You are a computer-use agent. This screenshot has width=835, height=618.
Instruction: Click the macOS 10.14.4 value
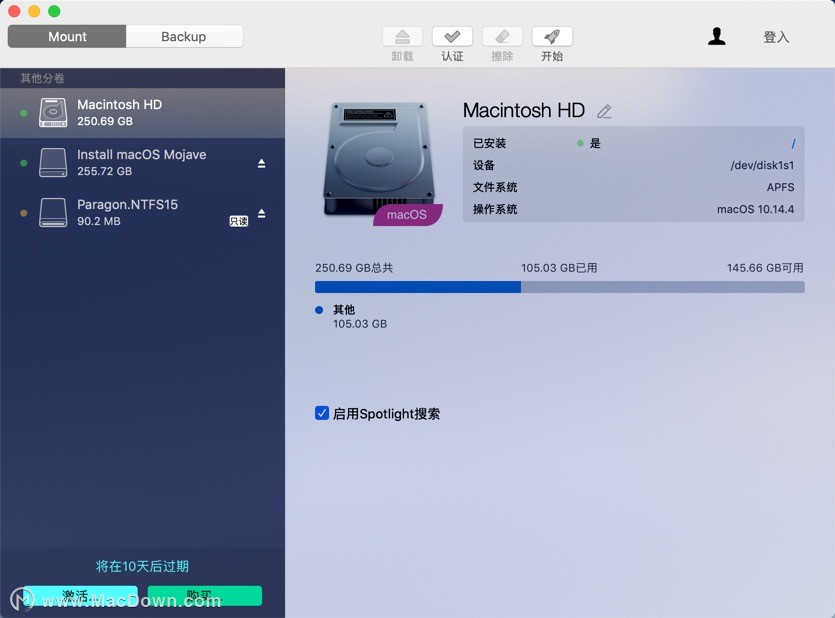[756, 209]
